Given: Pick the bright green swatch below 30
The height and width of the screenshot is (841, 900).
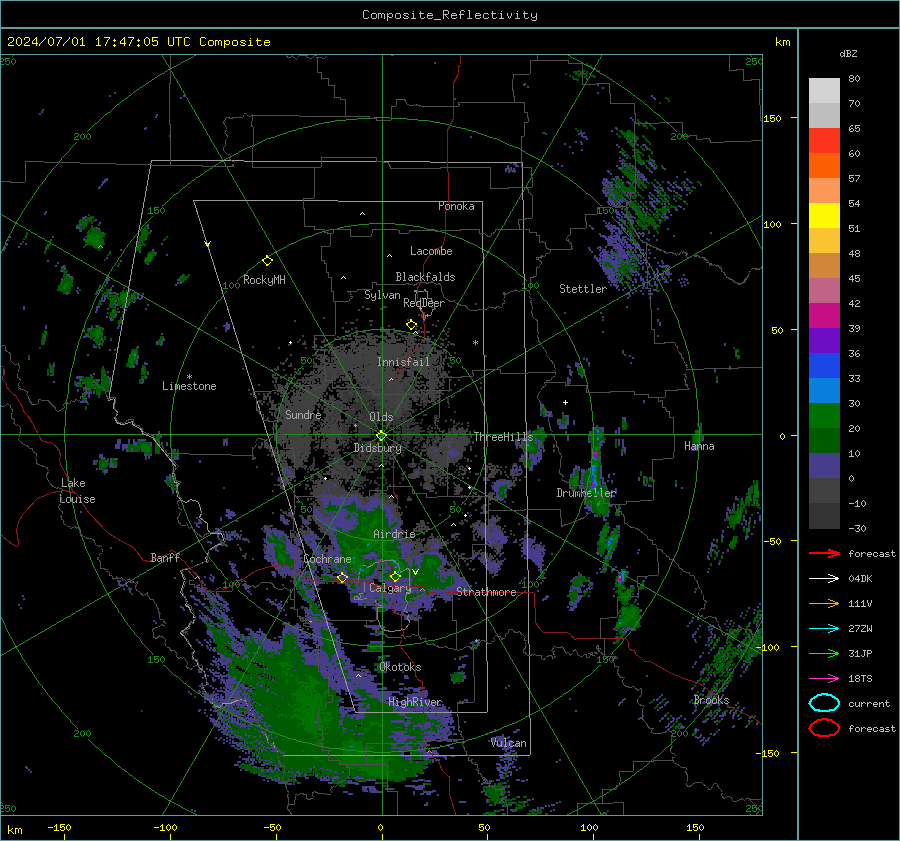Looking at the screenshot, I should pos(824,416).
